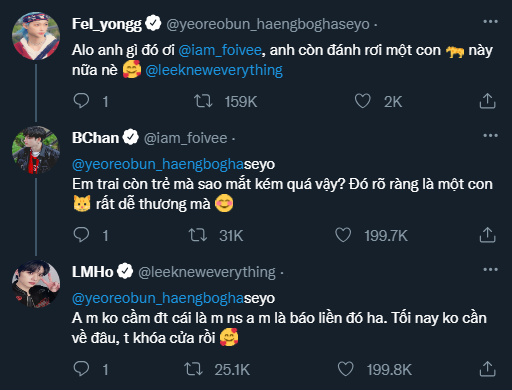Viewport: 512px width, 390px height.
Task: Share BChan's tweet
Action: (x=487, y=235)
